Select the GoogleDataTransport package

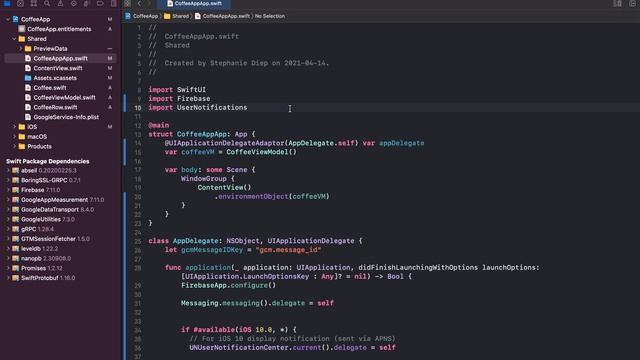[60, 210]
